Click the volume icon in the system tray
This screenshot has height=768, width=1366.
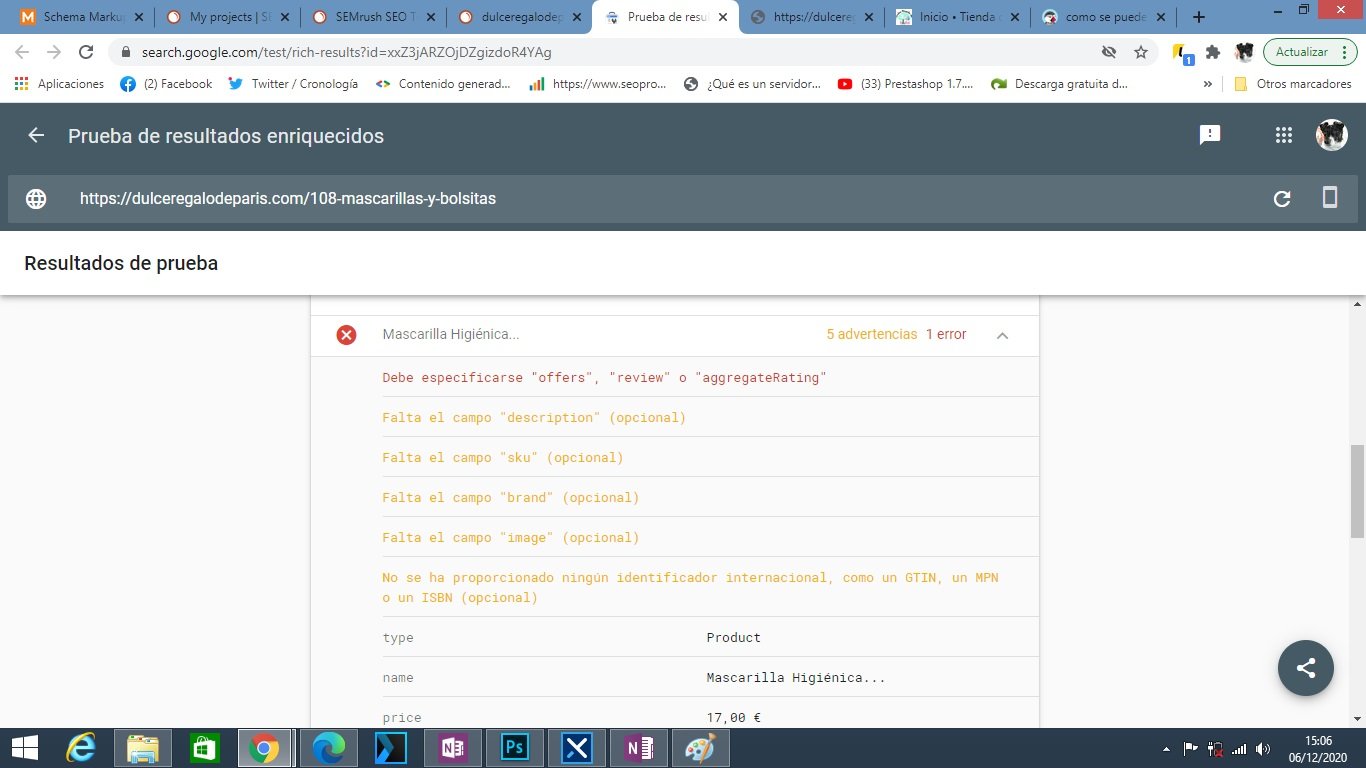pos(1263,748)
